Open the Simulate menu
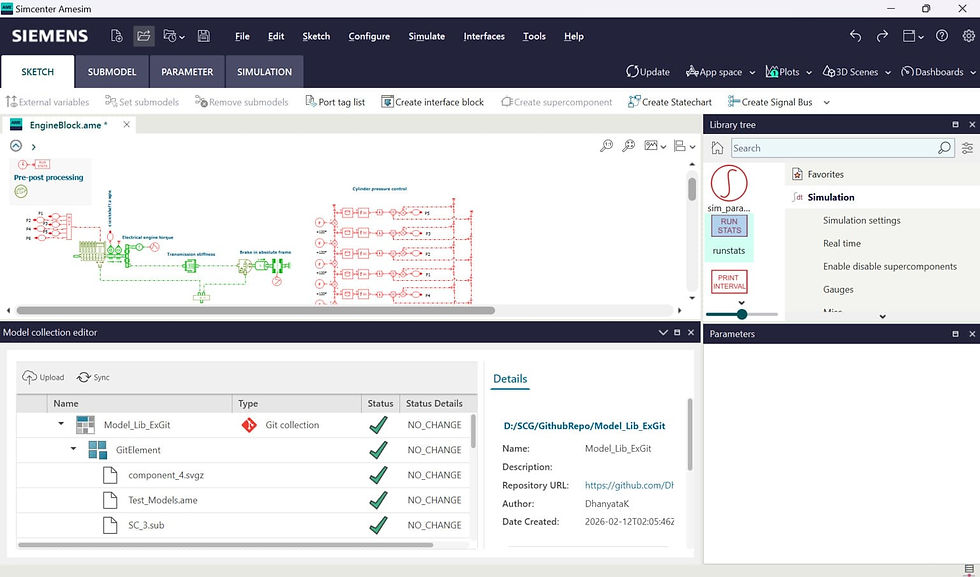This screenshot has width=980, height=577. click(x=426, y=36)
